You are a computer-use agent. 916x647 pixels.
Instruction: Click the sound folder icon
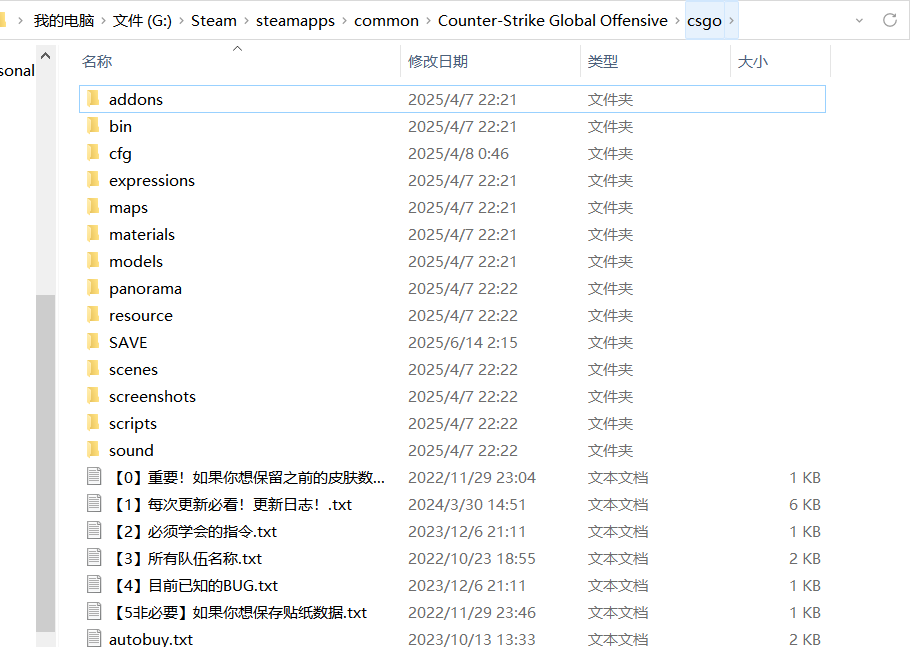point(93,450)
